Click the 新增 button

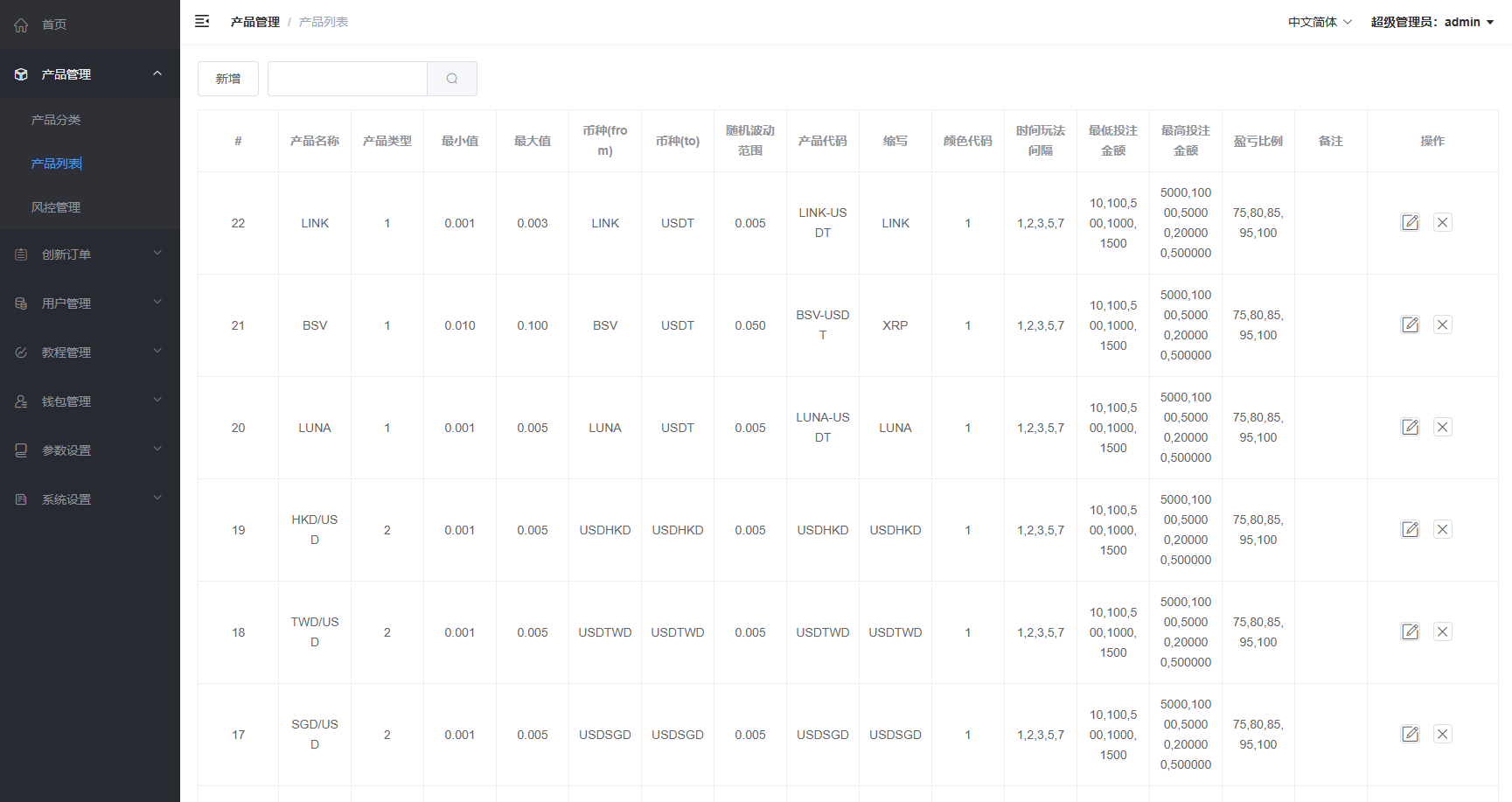tap(228, 79)
